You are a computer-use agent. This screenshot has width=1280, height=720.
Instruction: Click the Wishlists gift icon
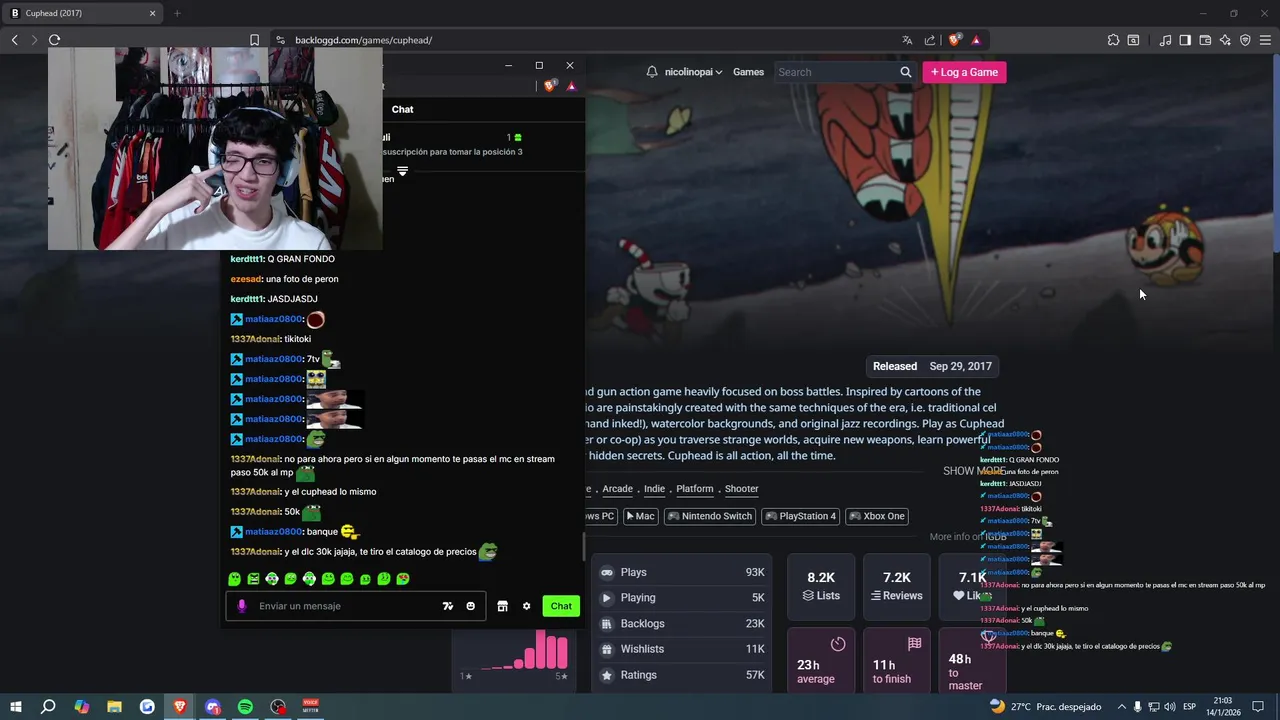(606, 649)
